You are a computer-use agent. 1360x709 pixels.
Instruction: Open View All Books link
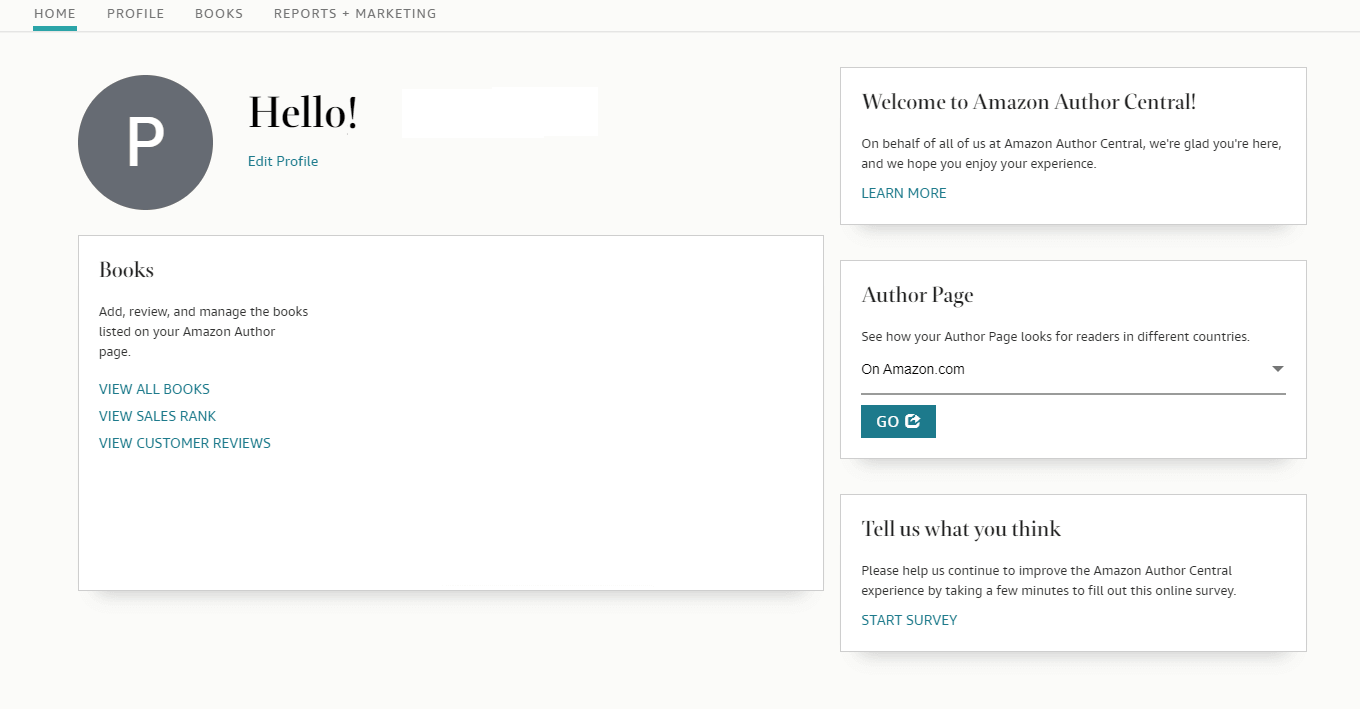(x=154, y=389)
